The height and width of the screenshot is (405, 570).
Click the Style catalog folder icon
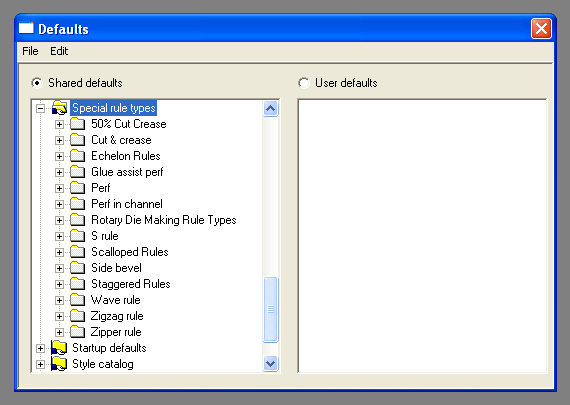pyautogui.click(x=59, y=364)
